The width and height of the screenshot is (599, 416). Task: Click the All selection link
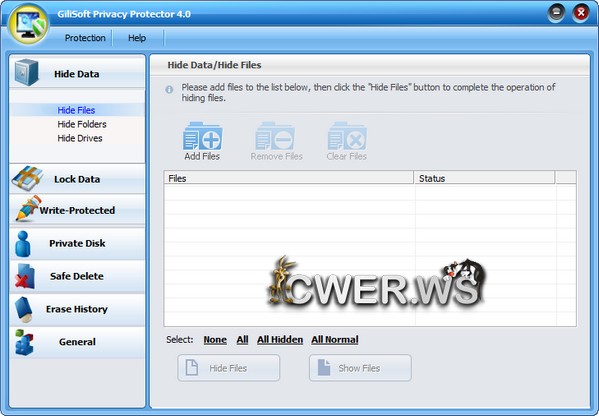(242, 340)
